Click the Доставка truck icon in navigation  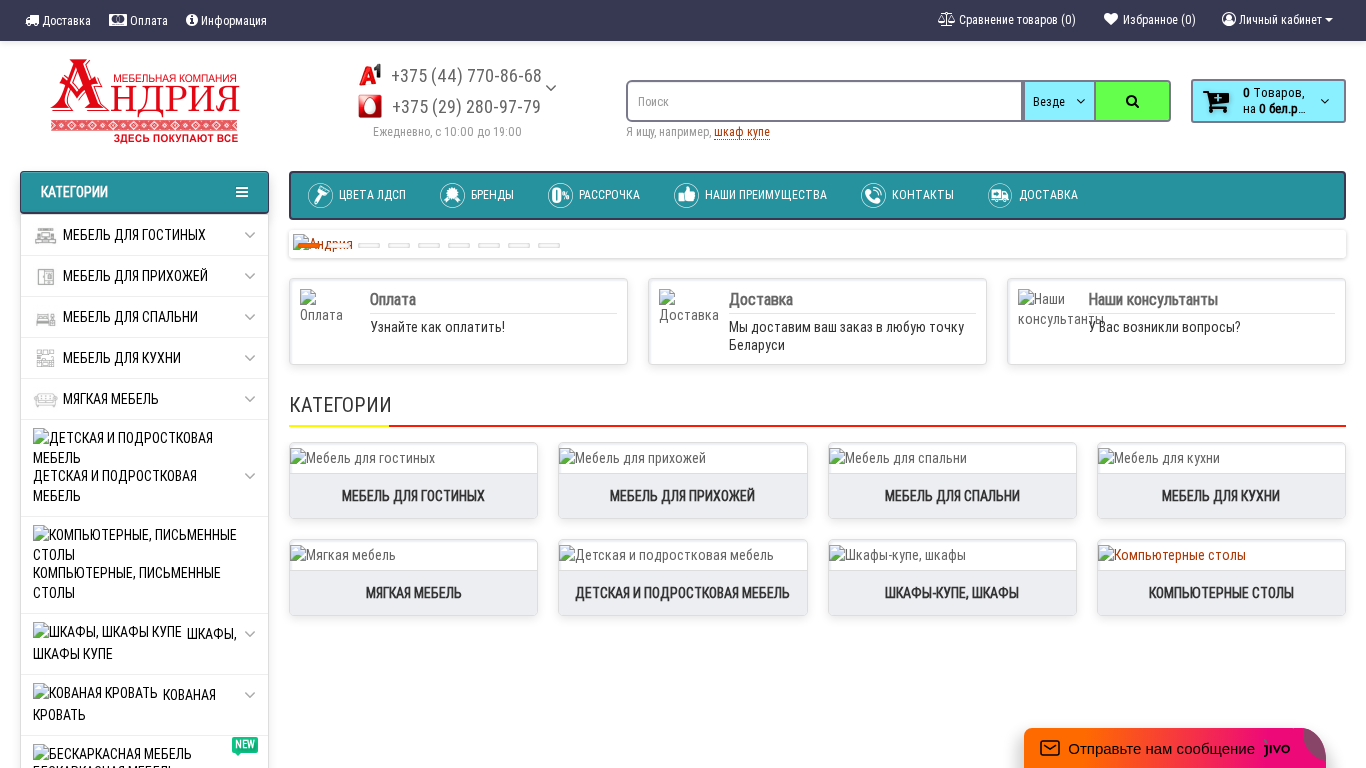coord(1000,195)
